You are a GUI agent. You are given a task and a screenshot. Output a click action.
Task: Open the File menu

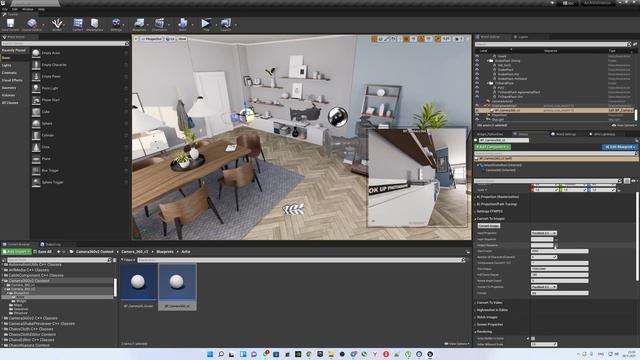pos(4,9)
